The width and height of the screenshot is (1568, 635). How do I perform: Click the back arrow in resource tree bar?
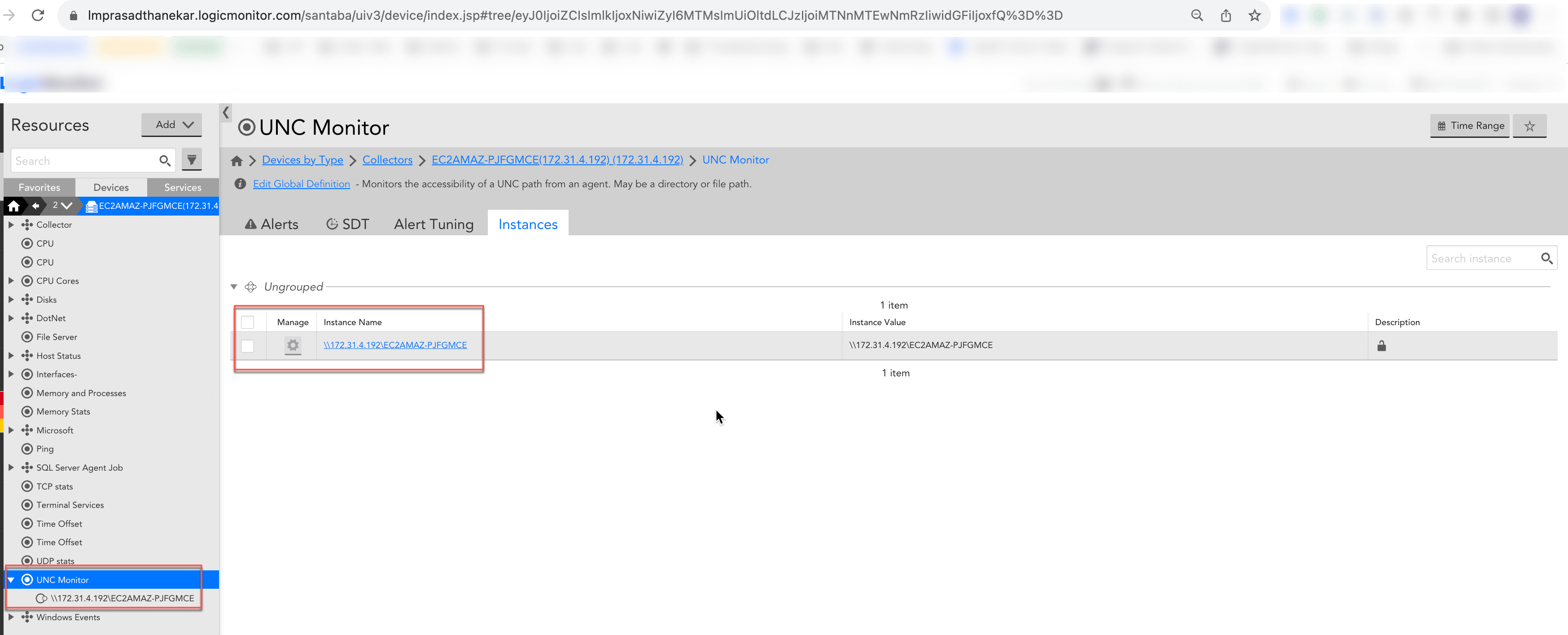(x=36, y=206)
